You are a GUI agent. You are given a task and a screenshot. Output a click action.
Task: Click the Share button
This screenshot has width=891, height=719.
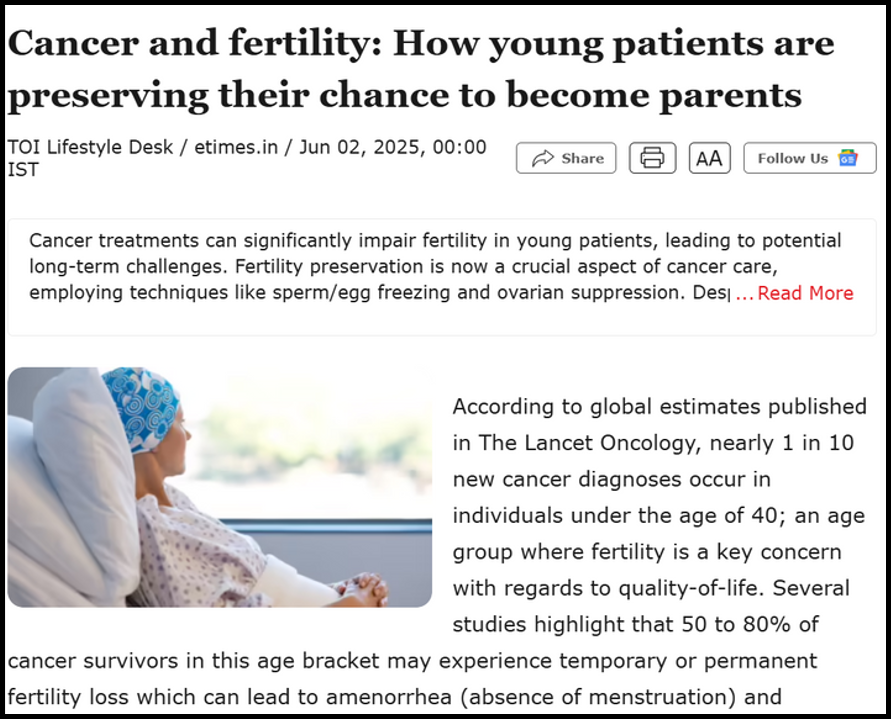pyautogui.click(x=566, y=158)
